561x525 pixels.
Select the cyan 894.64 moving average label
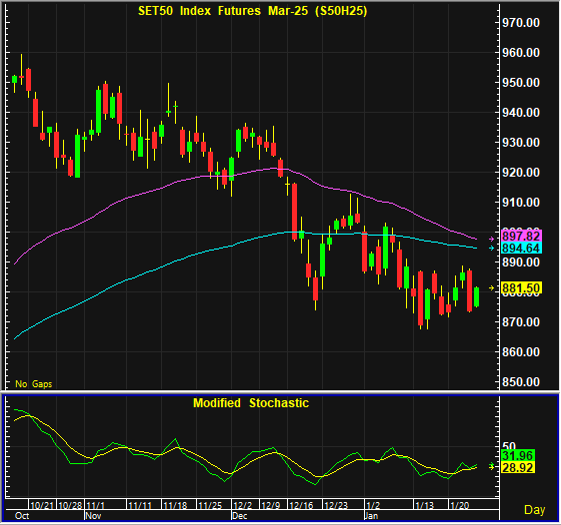[x=521, y=248]
